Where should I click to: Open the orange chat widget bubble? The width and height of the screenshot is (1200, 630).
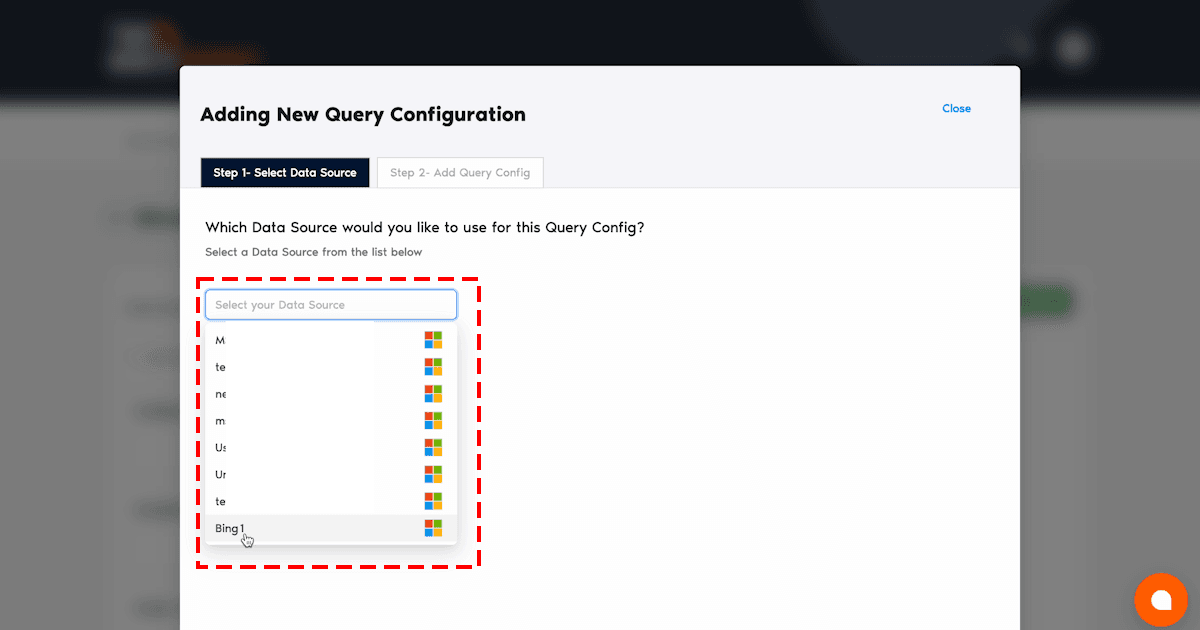1160,599
